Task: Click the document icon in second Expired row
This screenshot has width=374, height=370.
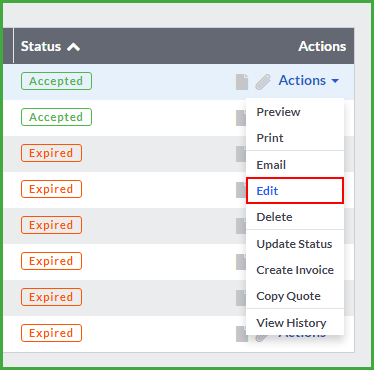Action: [241, 190]
